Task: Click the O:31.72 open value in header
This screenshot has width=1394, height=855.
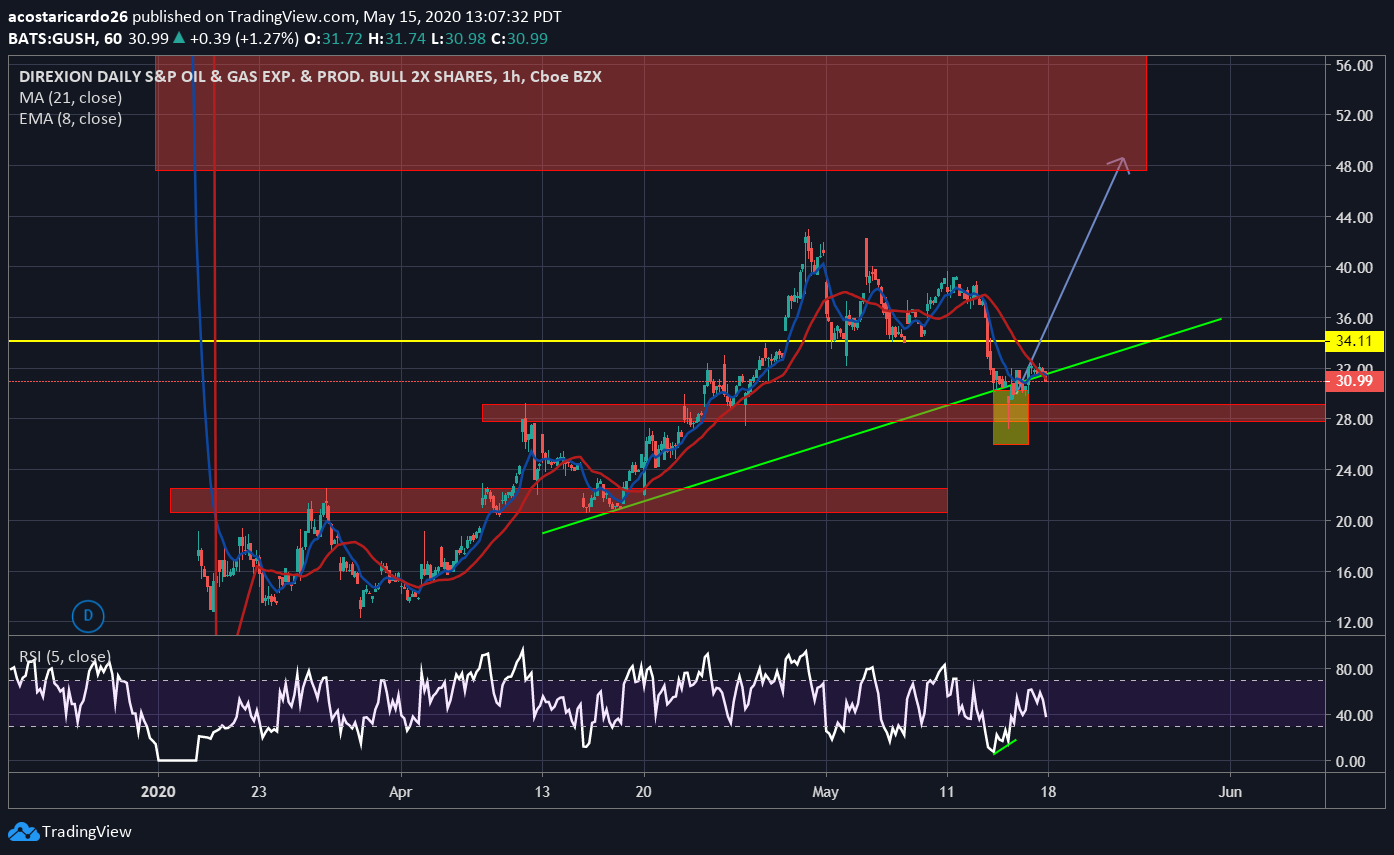Action: [331, 38]
